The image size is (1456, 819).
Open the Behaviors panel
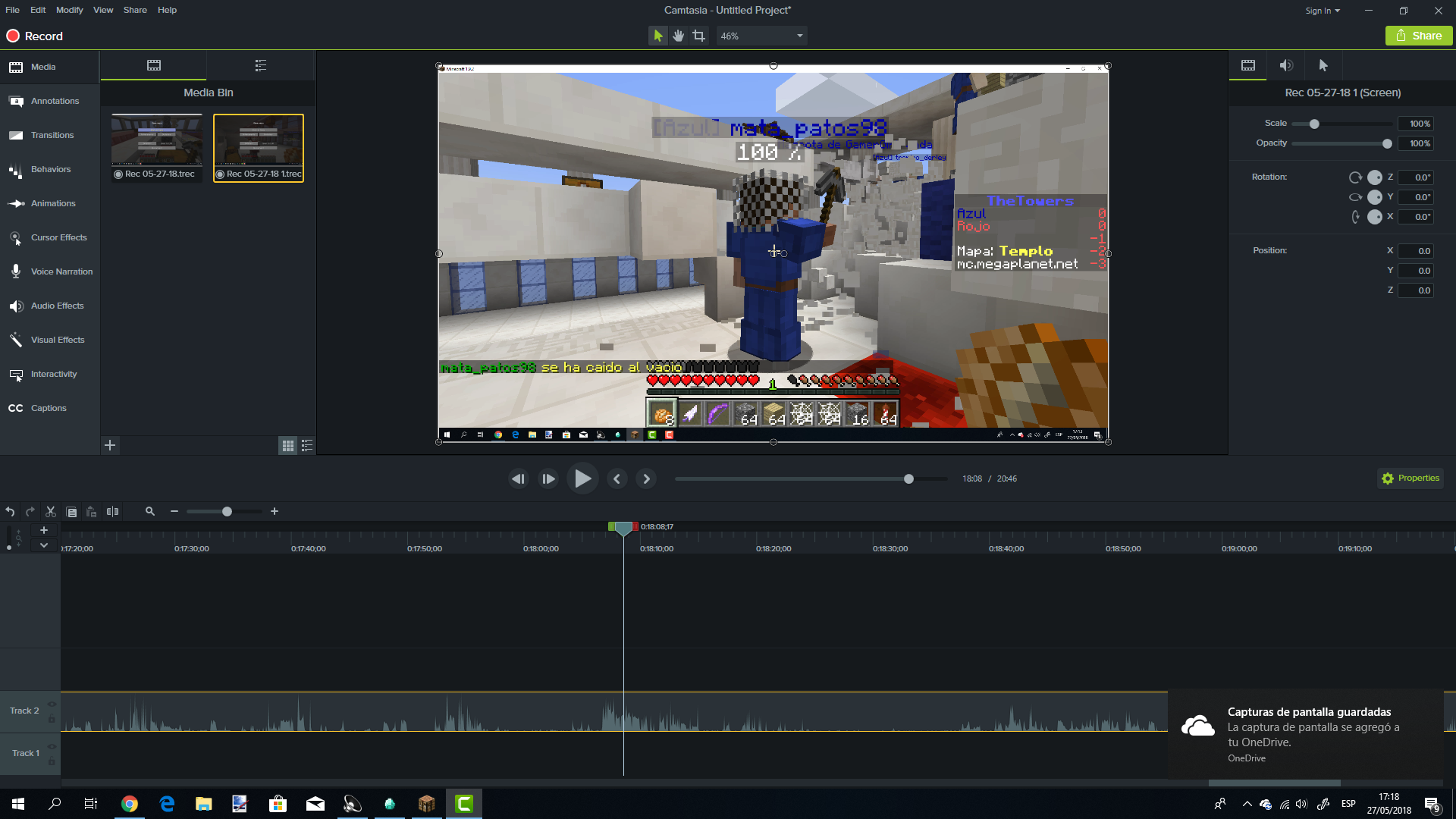[49, 169]
